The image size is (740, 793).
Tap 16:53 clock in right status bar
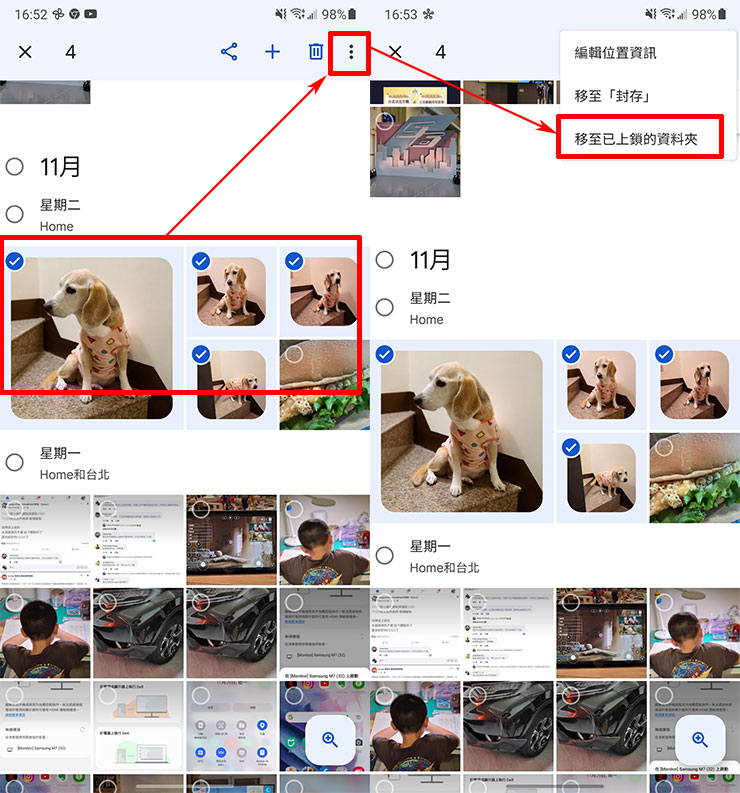click(x=401, y=14)
